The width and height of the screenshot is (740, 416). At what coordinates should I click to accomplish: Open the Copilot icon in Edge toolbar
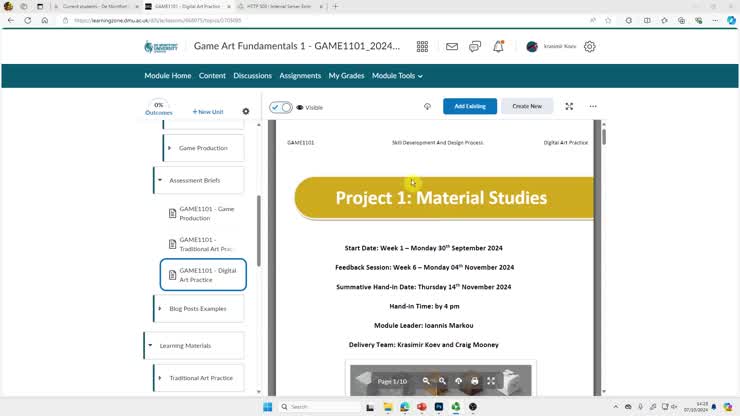[731, 20]
